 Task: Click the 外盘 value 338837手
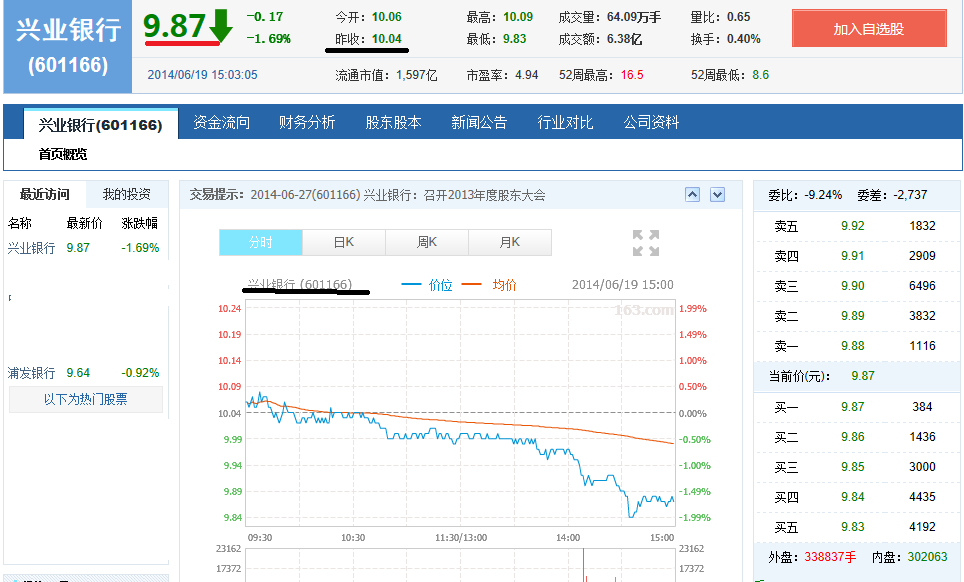[x=830, y=557]
